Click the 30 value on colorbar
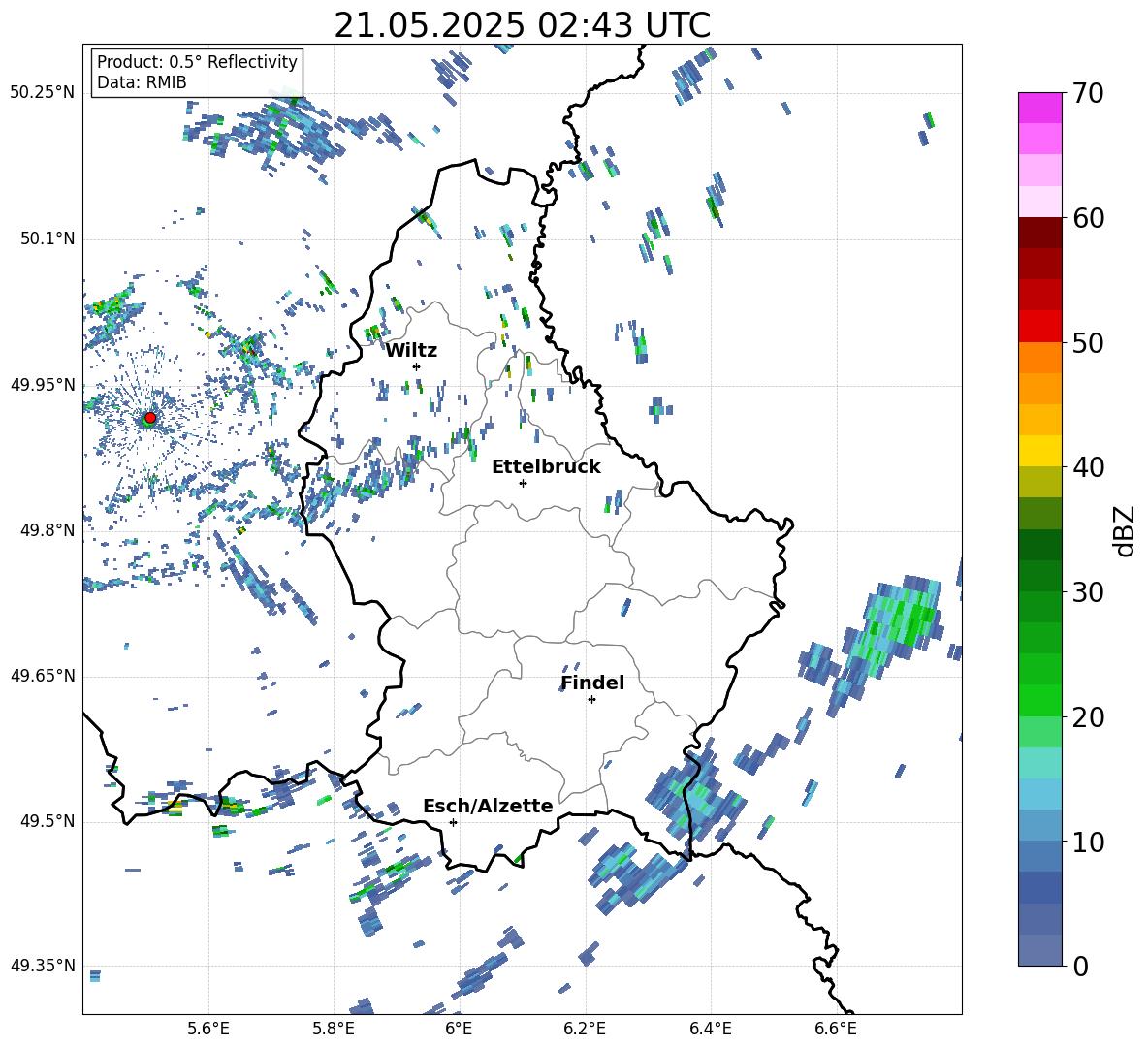The image size is (1148, 1048). [1087, 591]
